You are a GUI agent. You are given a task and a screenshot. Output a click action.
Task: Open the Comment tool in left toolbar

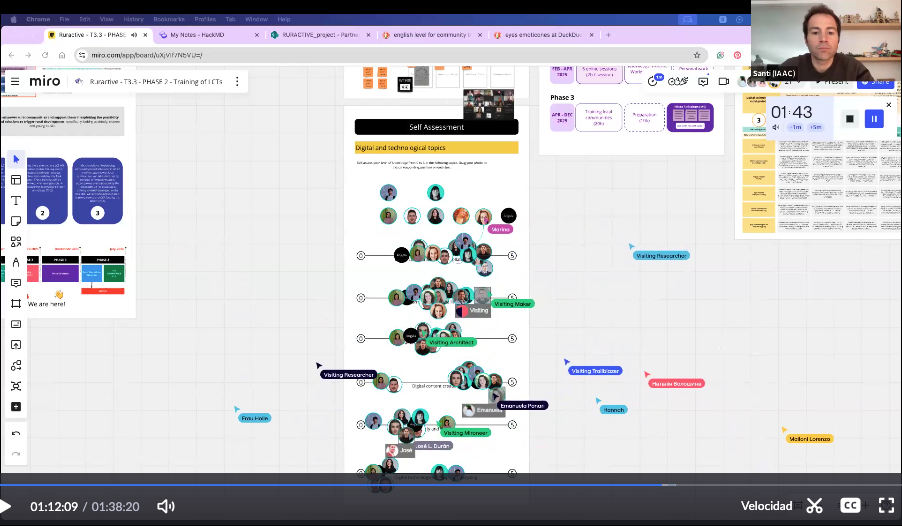16,283
